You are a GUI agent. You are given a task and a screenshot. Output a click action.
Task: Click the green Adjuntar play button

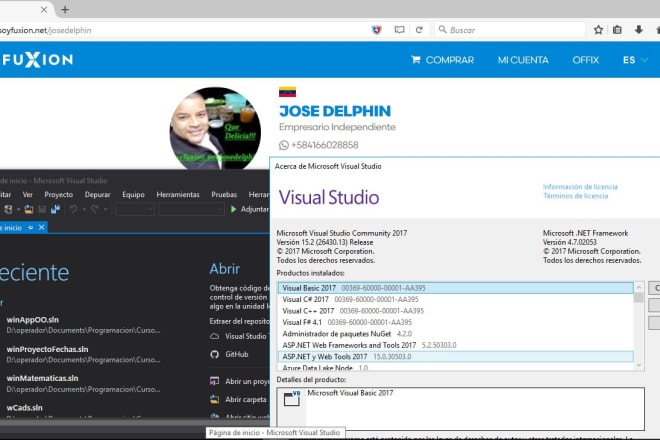[x=233, y=209]
